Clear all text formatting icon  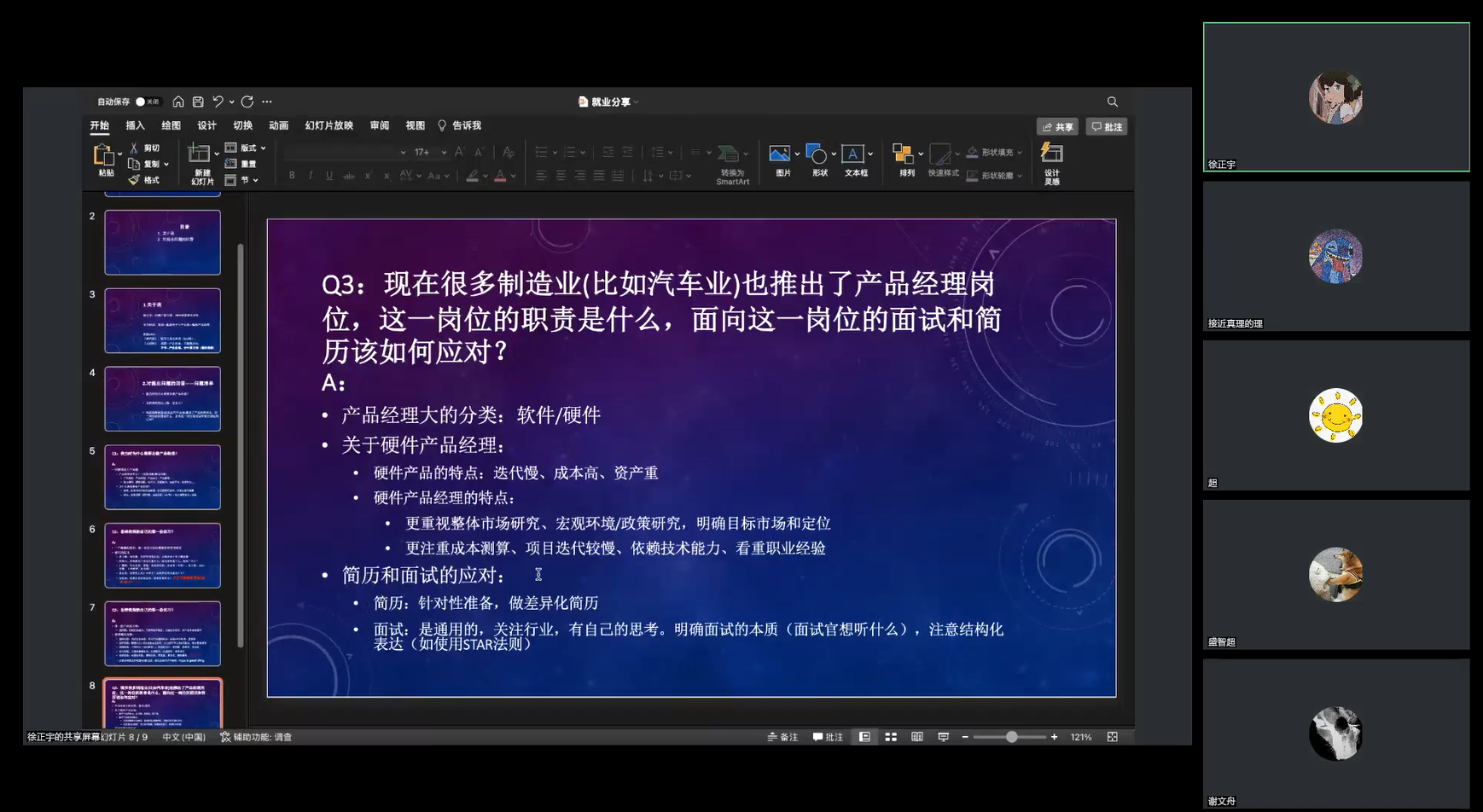tap(508, 152)
